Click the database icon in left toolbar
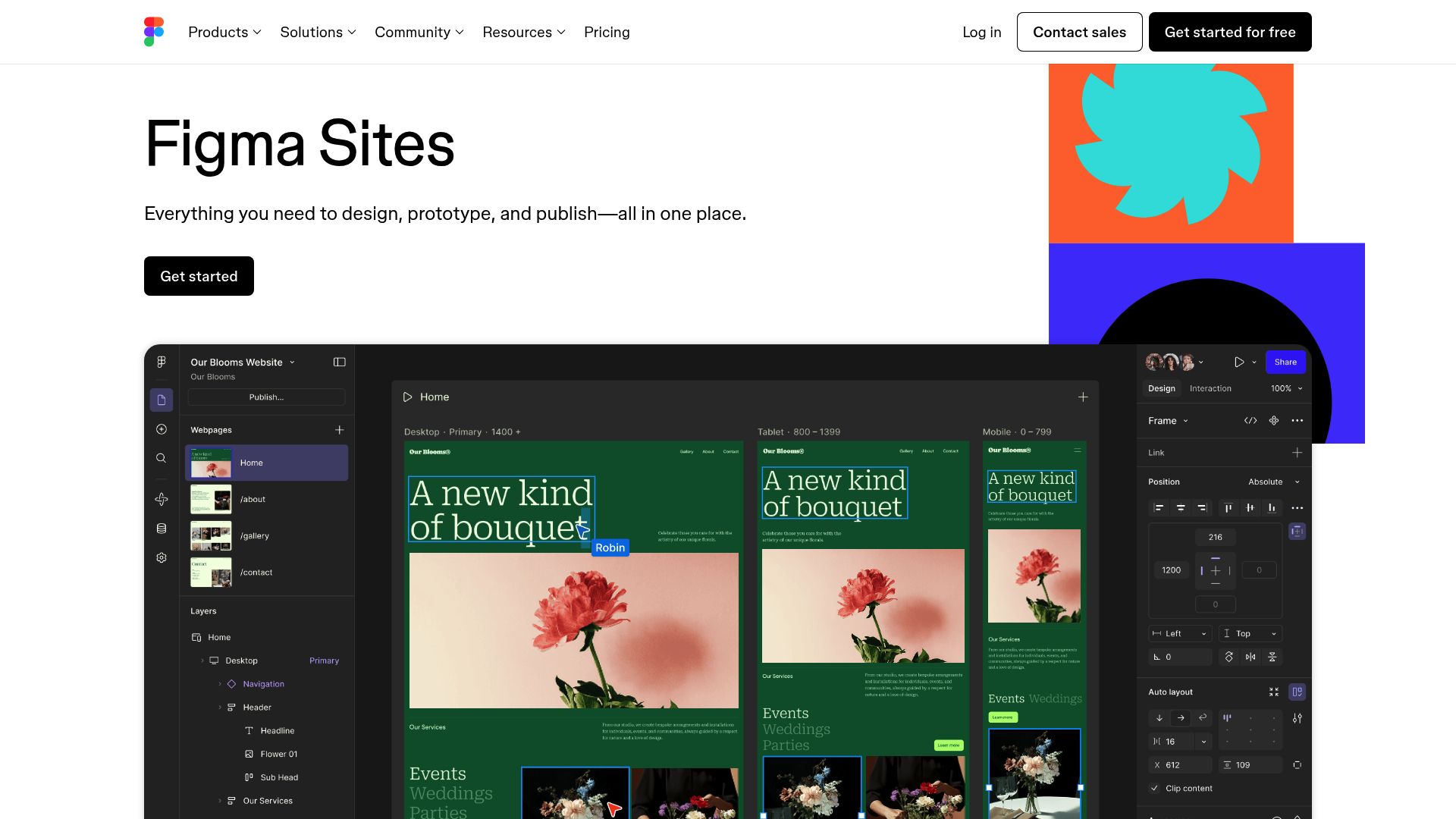The height and width of the screenshot is (819, 1456). pos(162,529)
